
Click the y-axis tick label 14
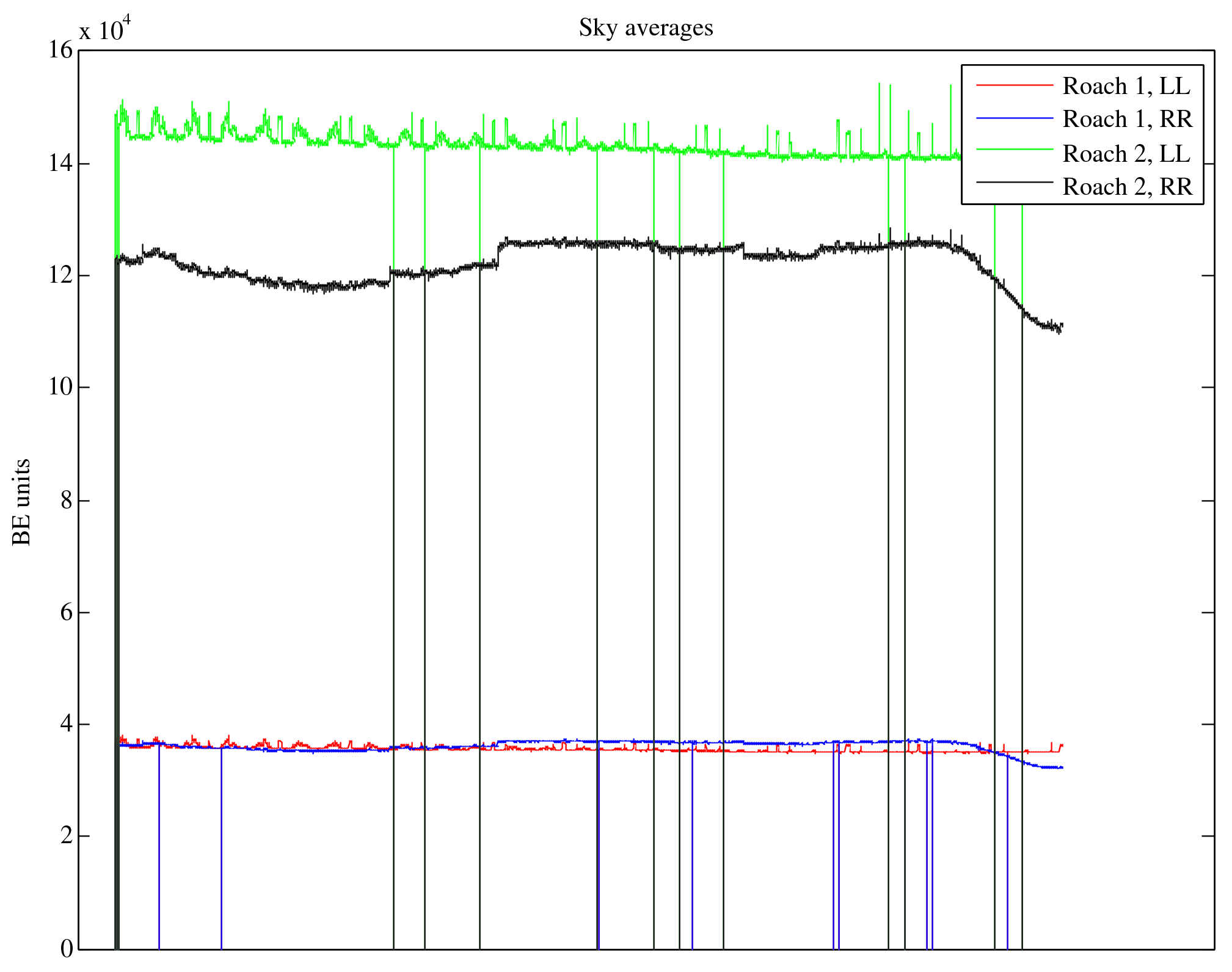tap(60, 163)
